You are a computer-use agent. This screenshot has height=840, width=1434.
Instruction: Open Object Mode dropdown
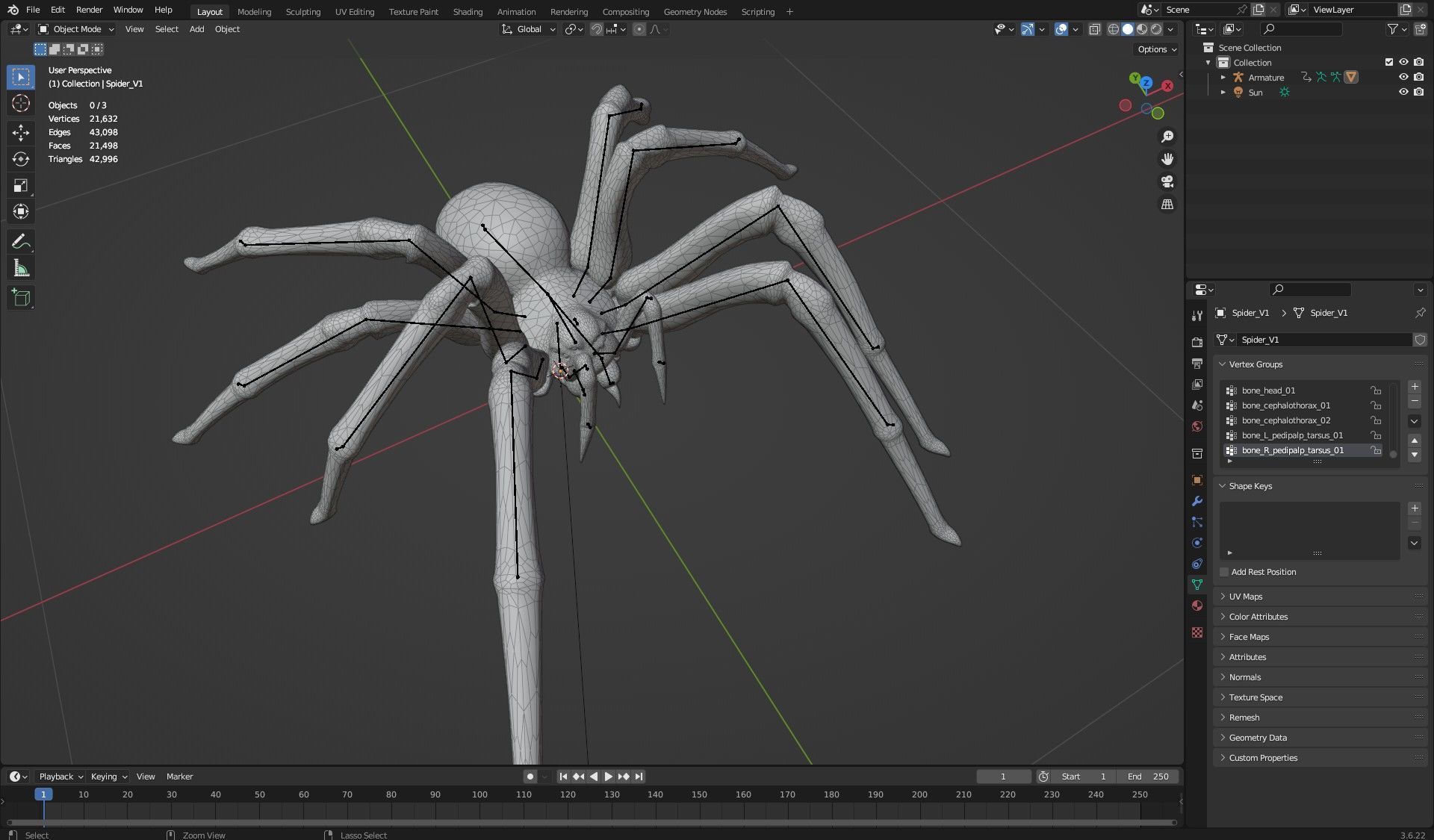(x=76, y=29)
